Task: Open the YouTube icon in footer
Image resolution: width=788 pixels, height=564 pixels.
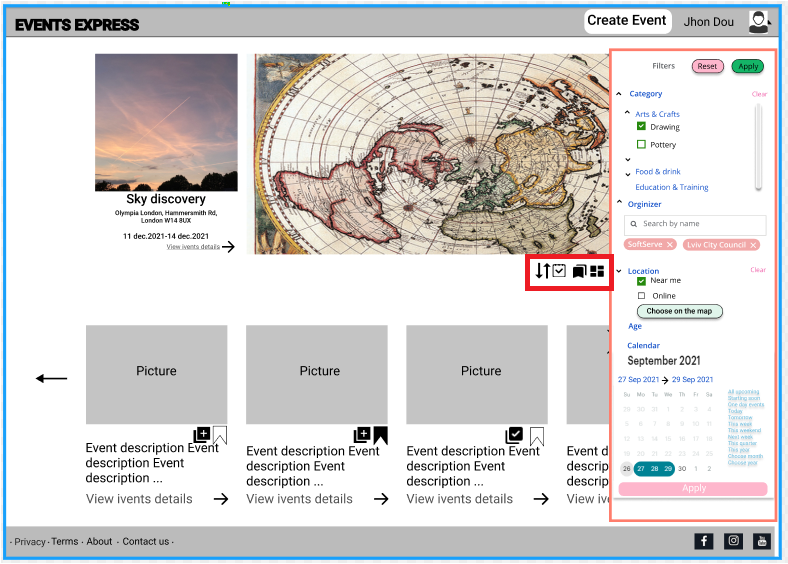Action: pyautogui.click(x=762, y=541)
